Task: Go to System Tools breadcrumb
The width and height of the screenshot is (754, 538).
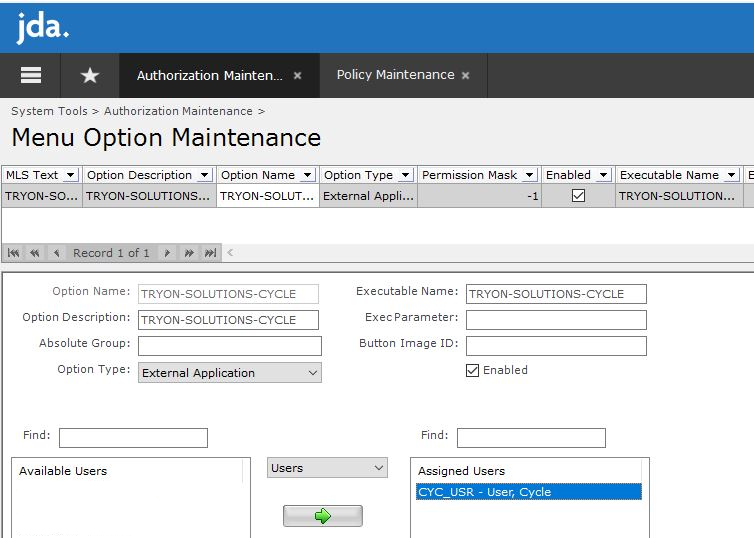Action: [x=50, y=111]
